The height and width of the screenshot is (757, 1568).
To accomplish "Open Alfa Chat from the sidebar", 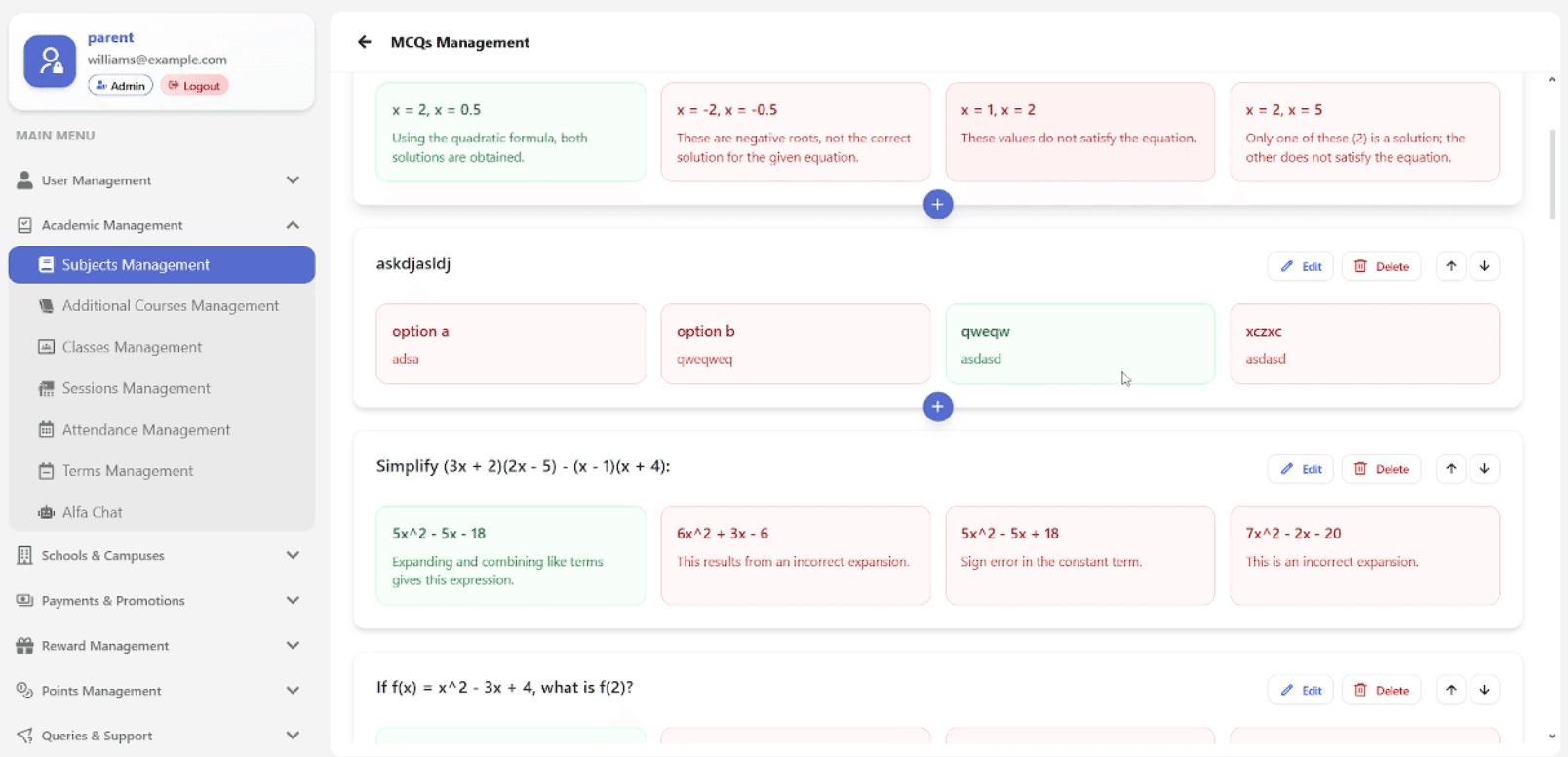I will 92,512.
